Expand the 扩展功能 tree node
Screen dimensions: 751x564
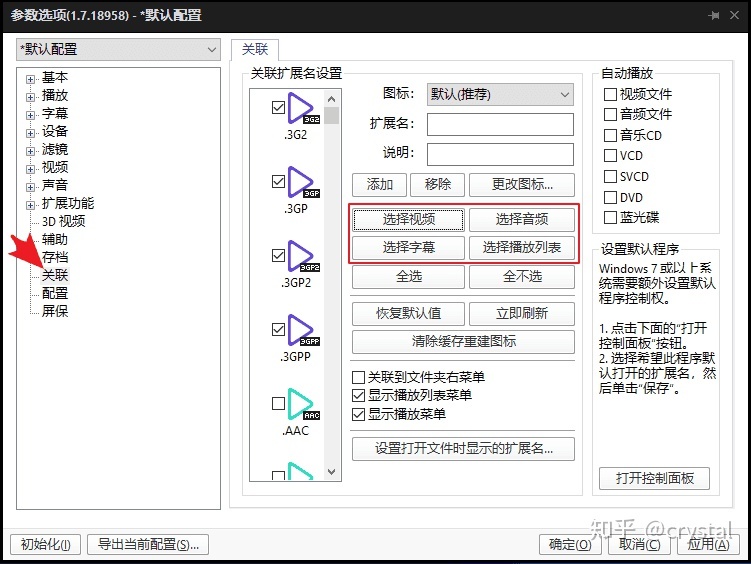coord(31,205)
